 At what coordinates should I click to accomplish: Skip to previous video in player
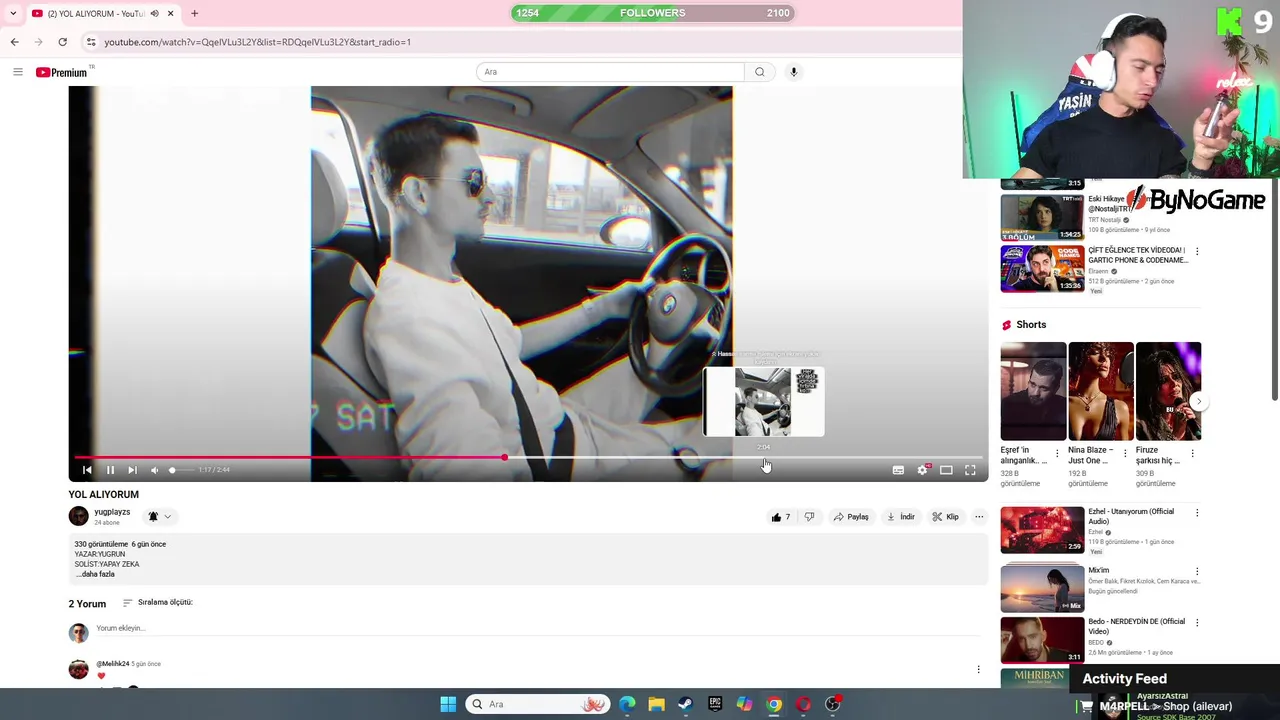coord(87,470)
